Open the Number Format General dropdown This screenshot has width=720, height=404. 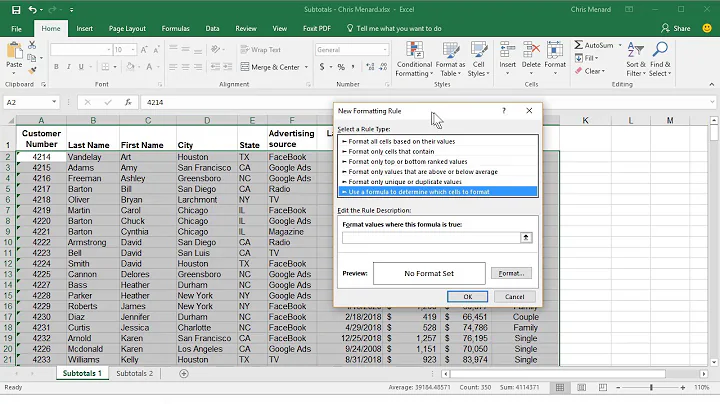[x=385, y=50]
